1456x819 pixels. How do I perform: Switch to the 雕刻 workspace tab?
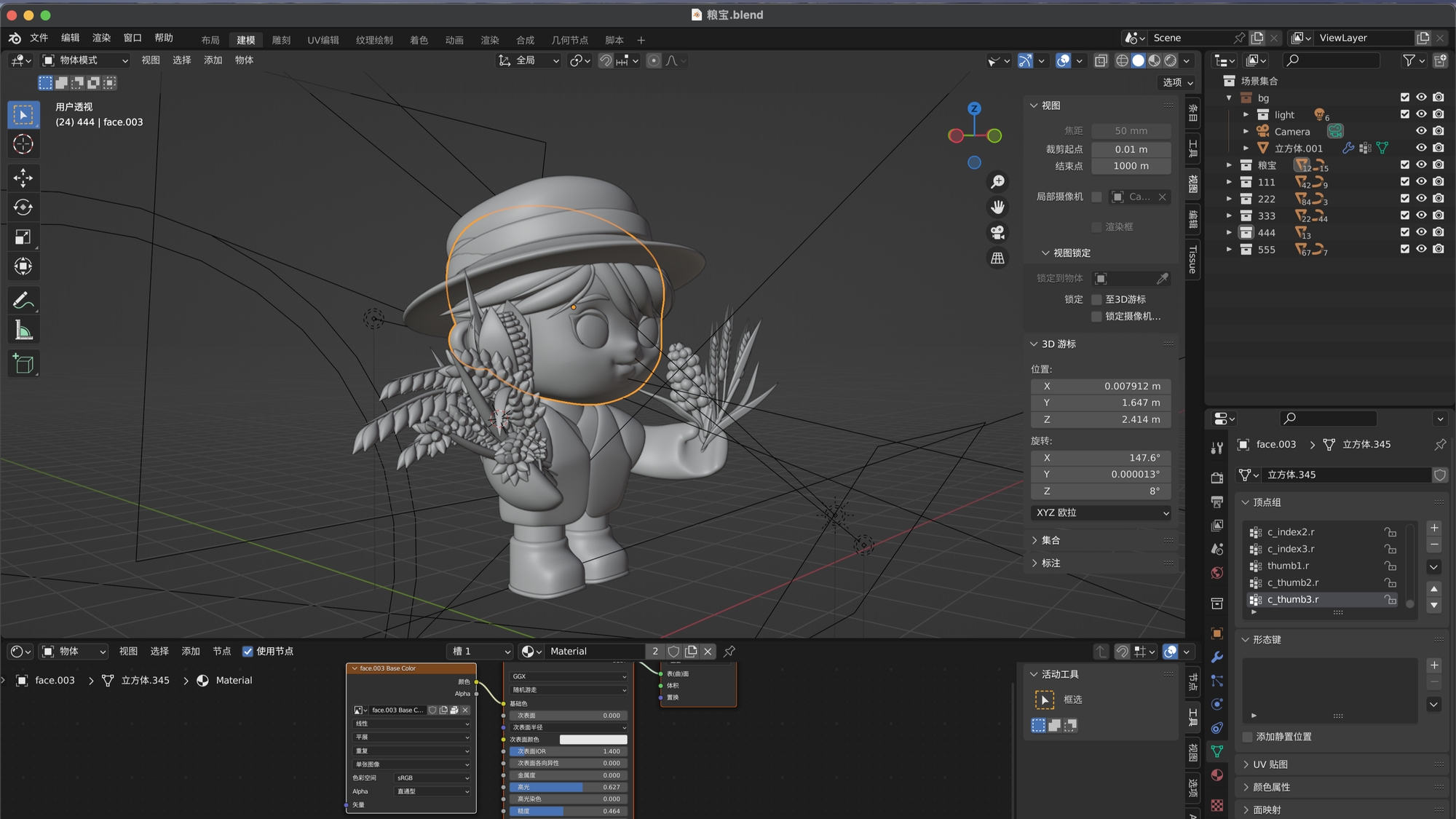(281, 40)
